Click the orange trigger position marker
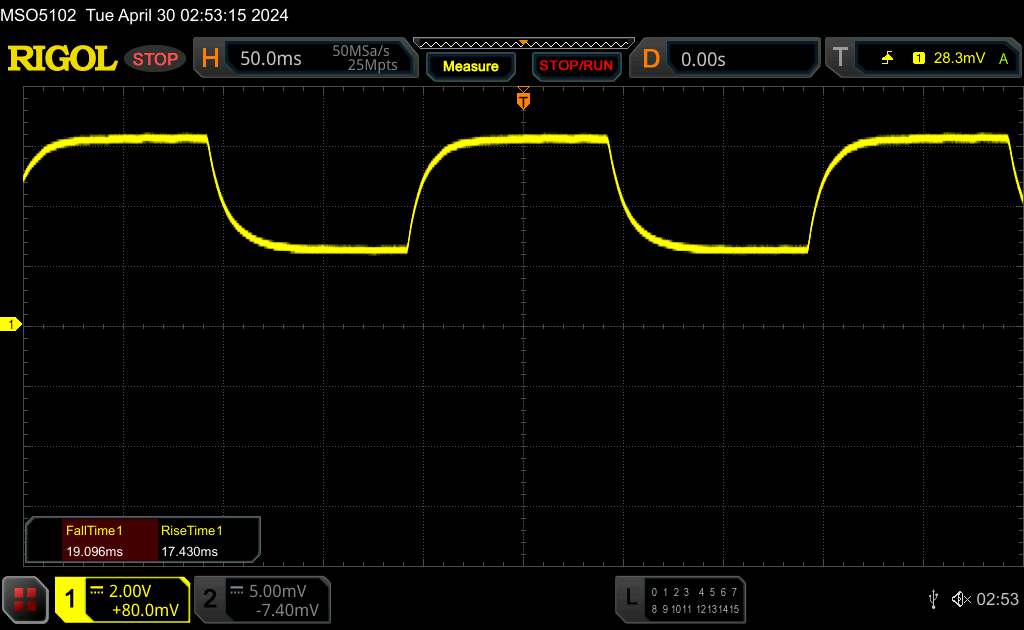 522,100
